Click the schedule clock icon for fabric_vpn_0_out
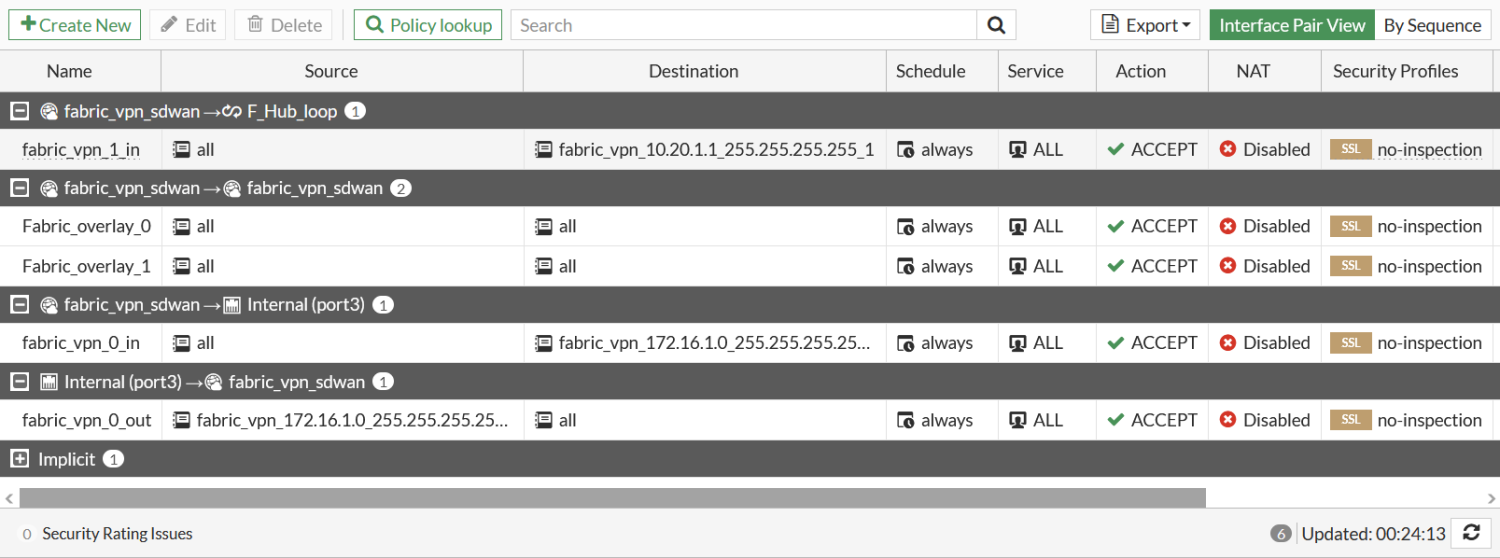The height and width of the screenshot is (558, 1500). [x=905, y=421]
